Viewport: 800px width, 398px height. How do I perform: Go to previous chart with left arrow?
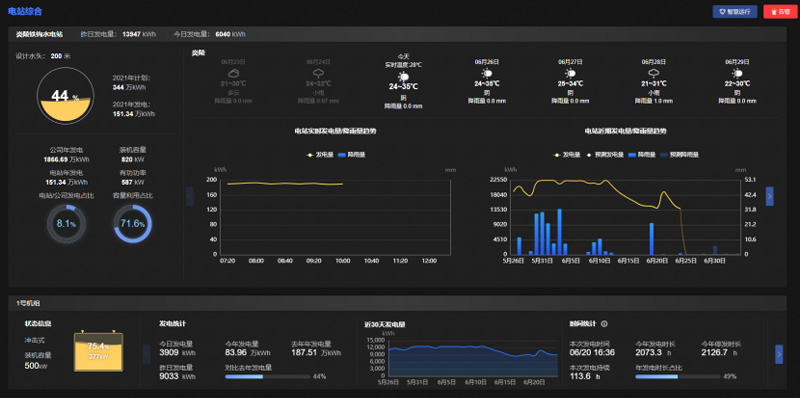tap(190, 196)
